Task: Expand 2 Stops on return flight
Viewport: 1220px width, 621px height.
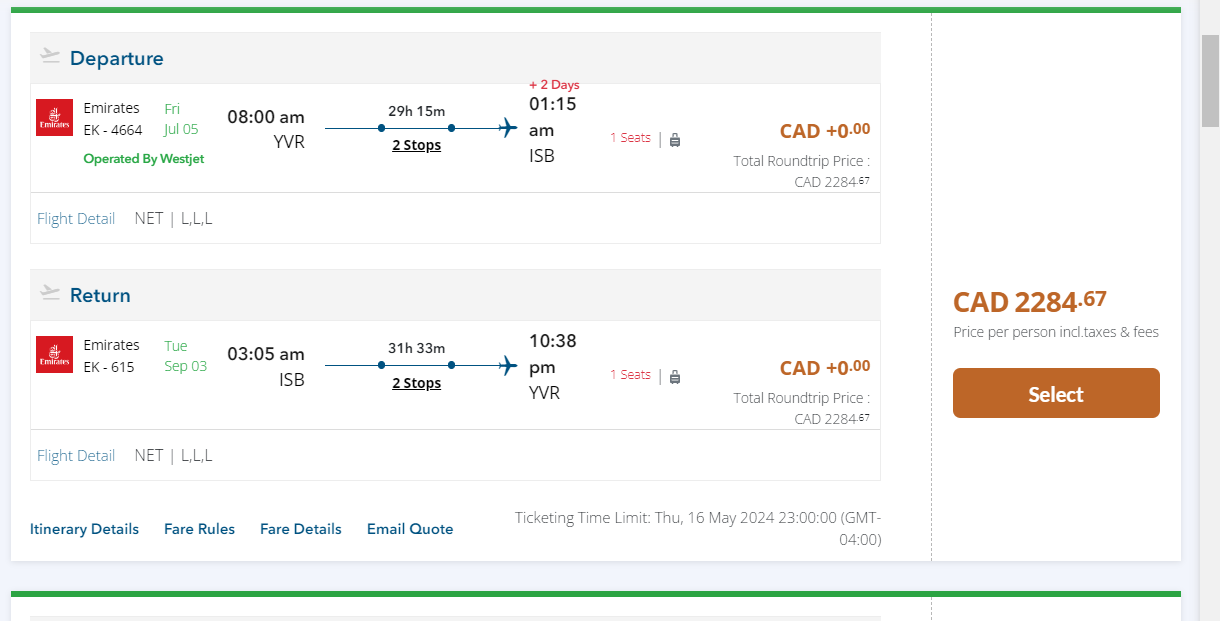Action: [416, 383]
